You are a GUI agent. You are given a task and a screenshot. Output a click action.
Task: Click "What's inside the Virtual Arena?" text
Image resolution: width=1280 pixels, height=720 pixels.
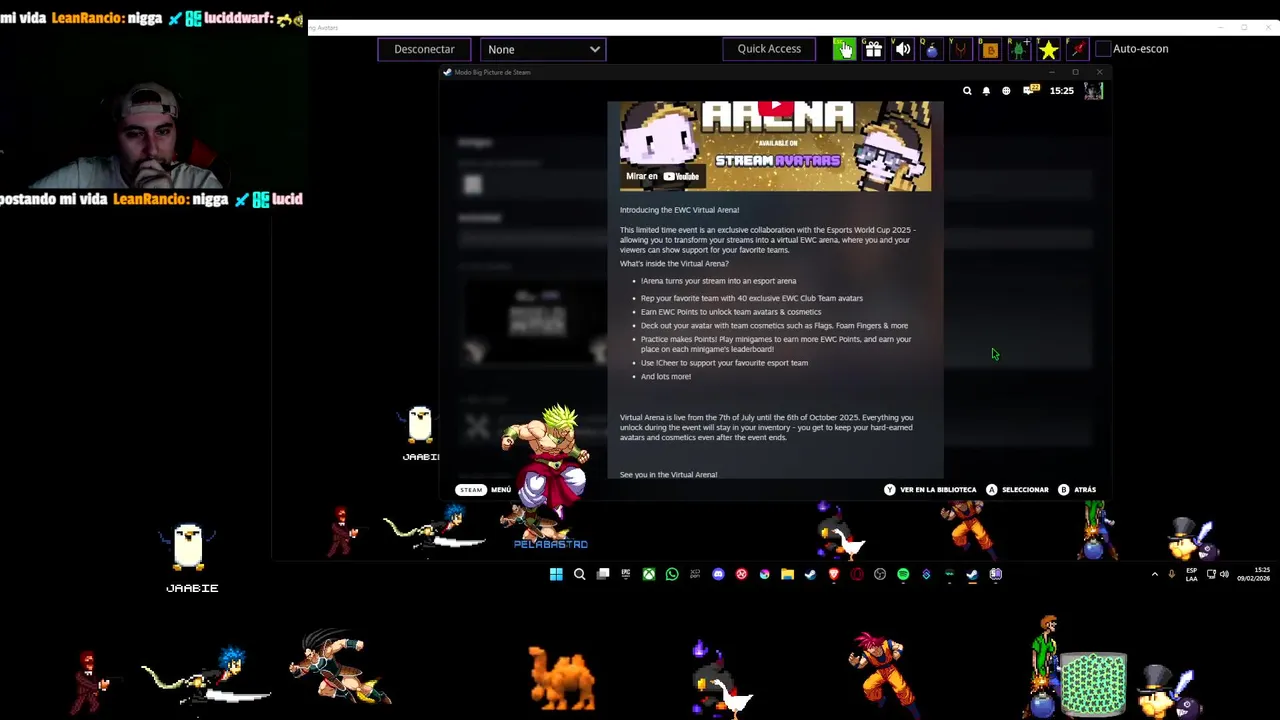click(674, 264)
